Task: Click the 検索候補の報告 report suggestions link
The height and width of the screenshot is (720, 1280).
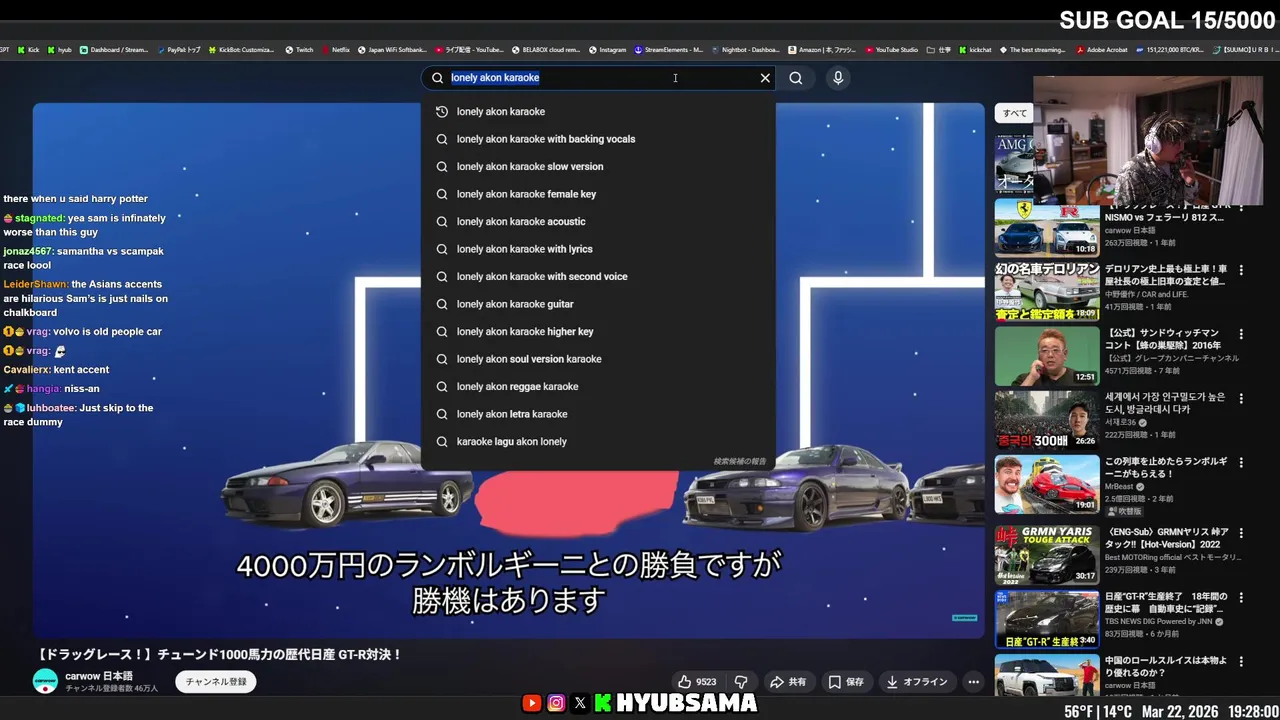Action: (740, 461)
